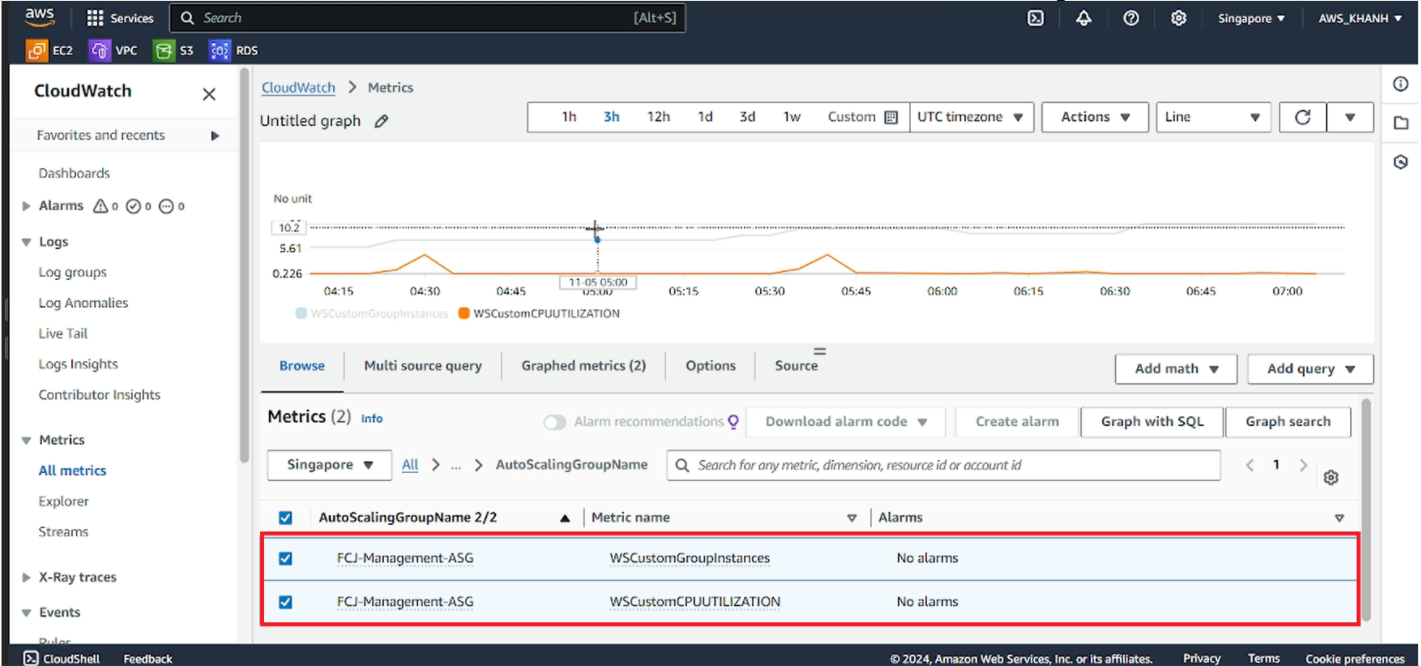
Task: Open the Line graph type dropdown
Action: pyautogui.click(x=1213, y=117)
